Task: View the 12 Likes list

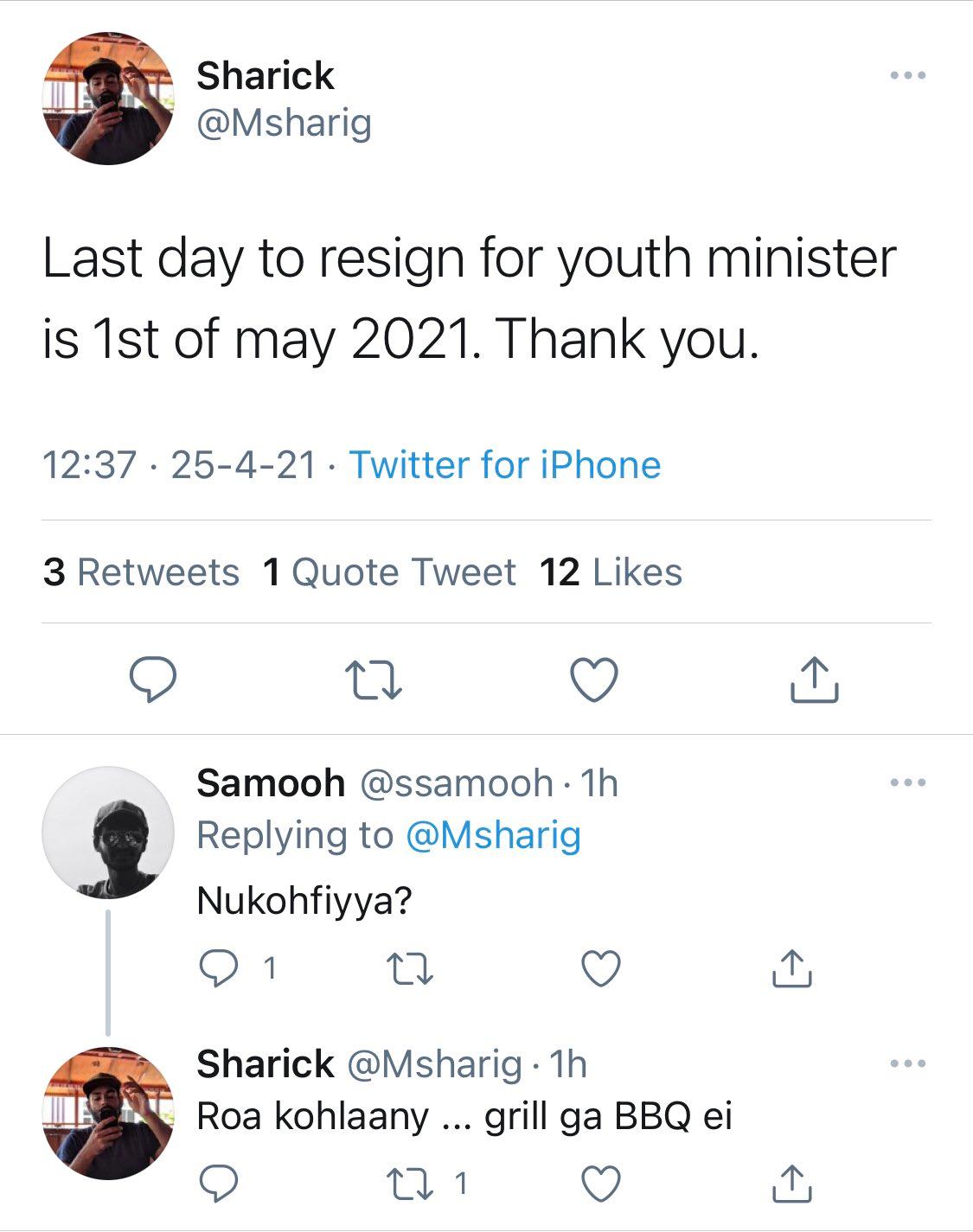Action: [611, 572]
